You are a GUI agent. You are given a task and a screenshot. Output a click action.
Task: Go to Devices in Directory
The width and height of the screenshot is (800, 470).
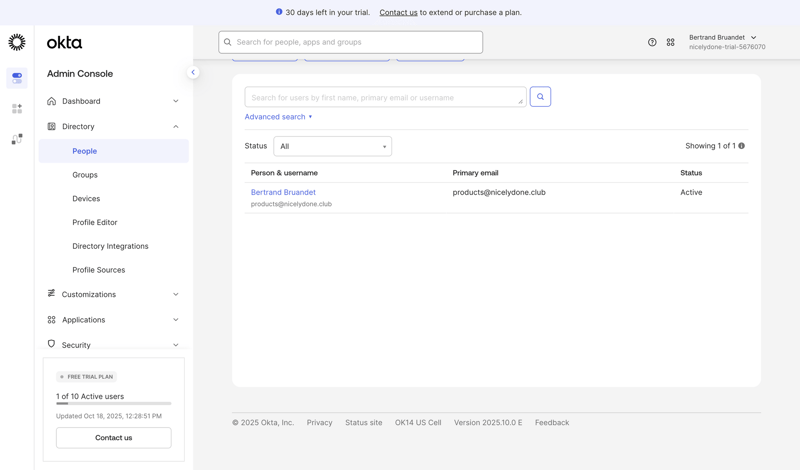(86, 199)
